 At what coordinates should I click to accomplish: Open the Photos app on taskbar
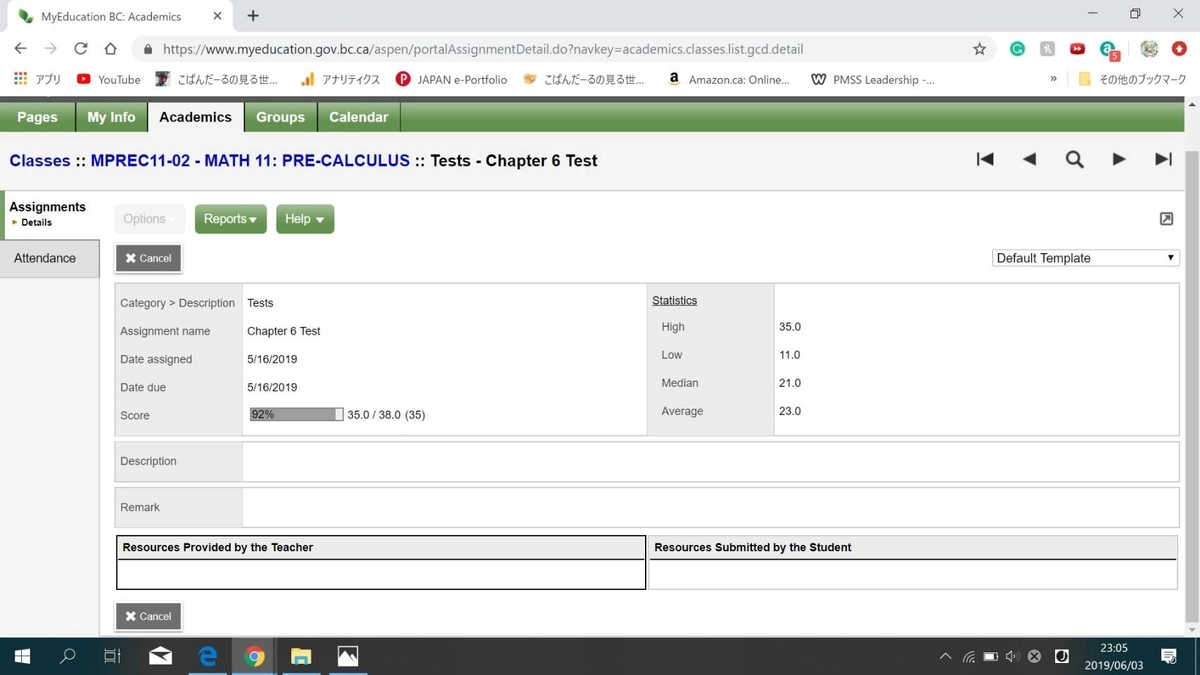(x=347, y=656)
